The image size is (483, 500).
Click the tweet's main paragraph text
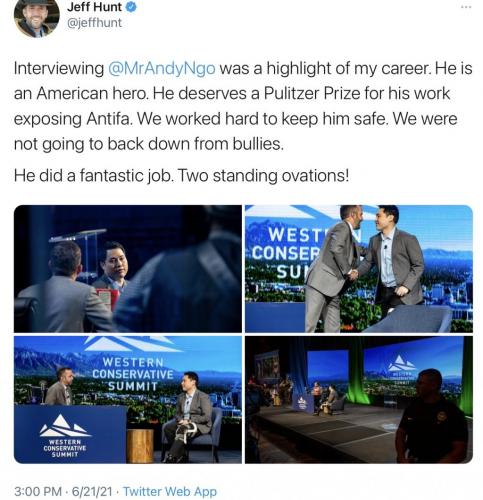[x=243, y=106]
